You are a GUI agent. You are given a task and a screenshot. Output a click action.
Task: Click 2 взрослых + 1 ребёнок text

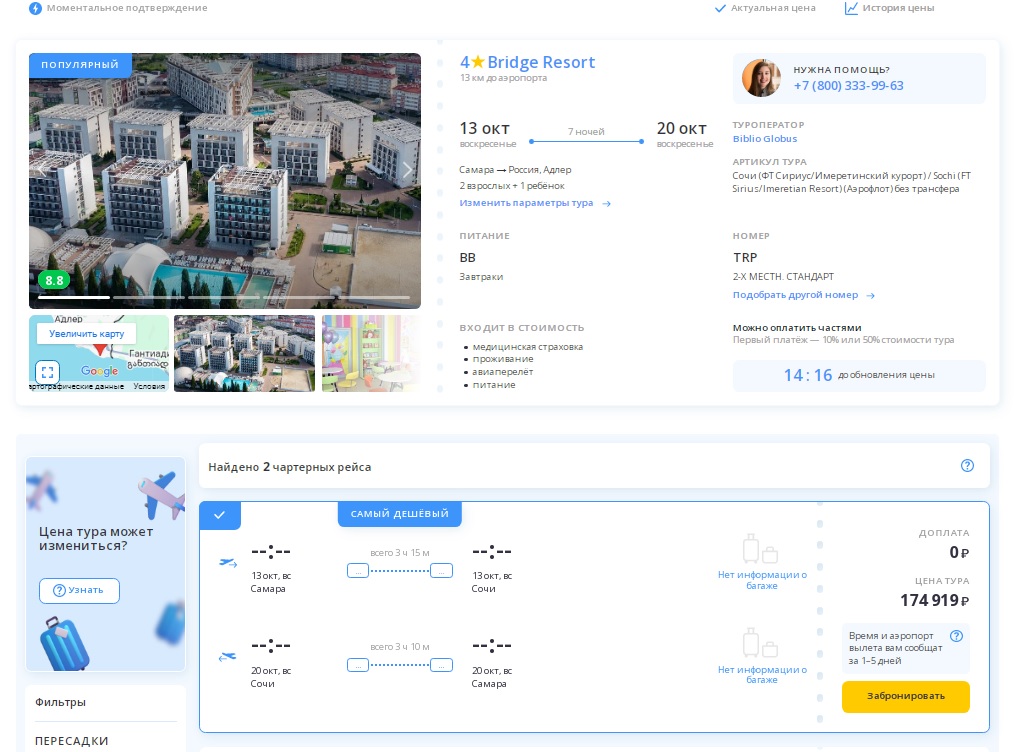pyautogui.click(x=512, y=186)
